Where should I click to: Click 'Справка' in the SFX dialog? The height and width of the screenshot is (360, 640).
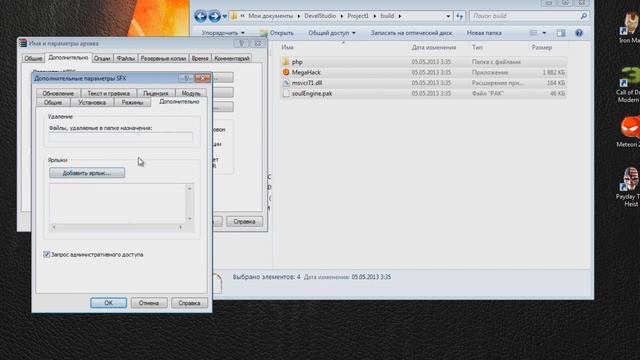[189, 303]
